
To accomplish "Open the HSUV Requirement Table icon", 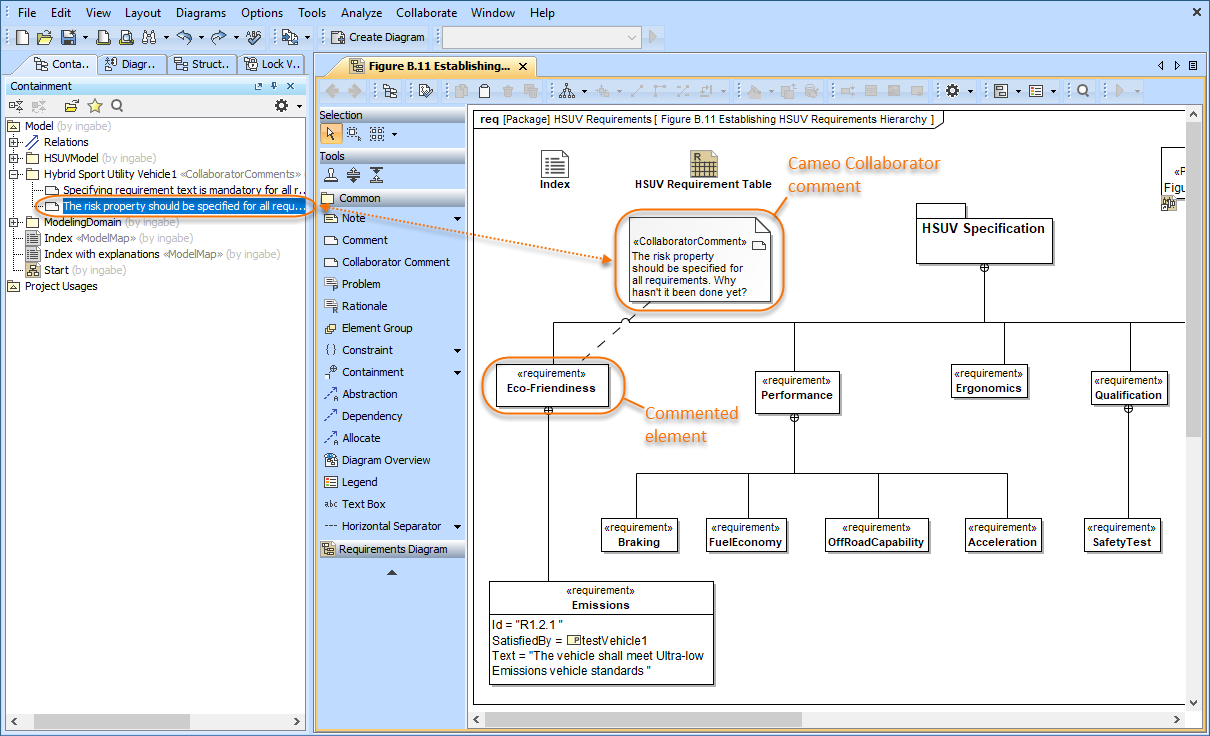I will click(703, 165).
